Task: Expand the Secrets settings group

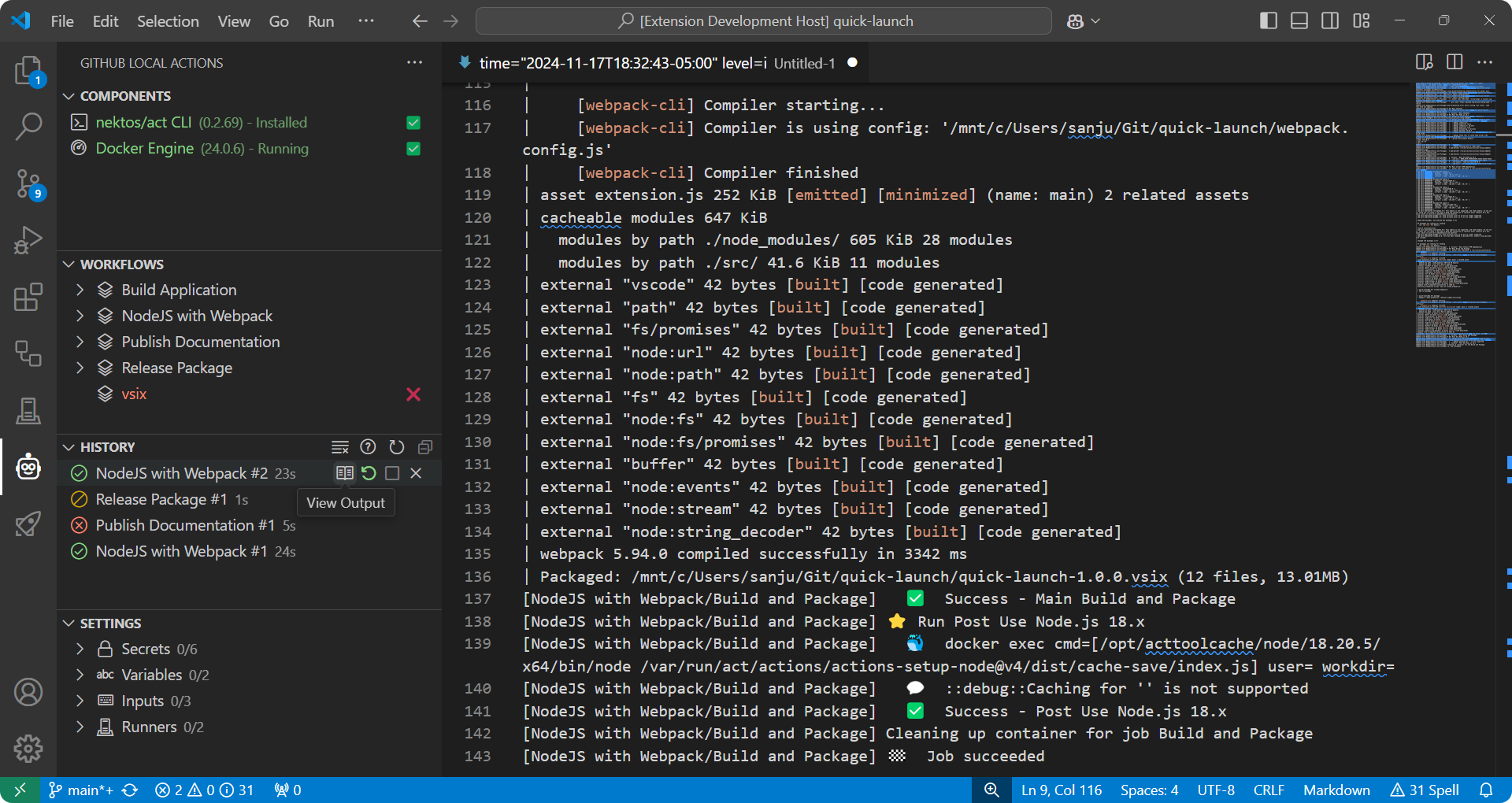Action: pos(80,649)
